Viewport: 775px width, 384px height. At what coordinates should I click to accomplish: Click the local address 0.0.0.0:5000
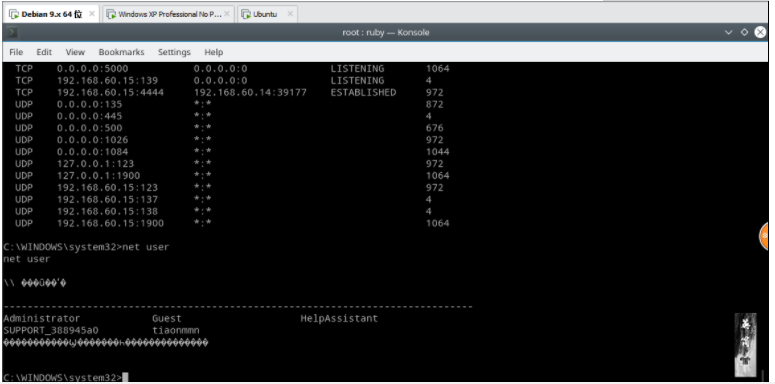pos(92,69)
